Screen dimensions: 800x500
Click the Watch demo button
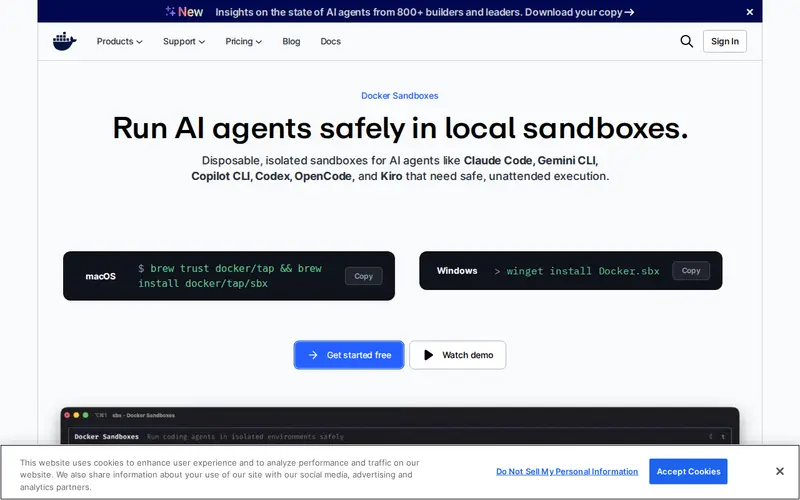(458, 355)
